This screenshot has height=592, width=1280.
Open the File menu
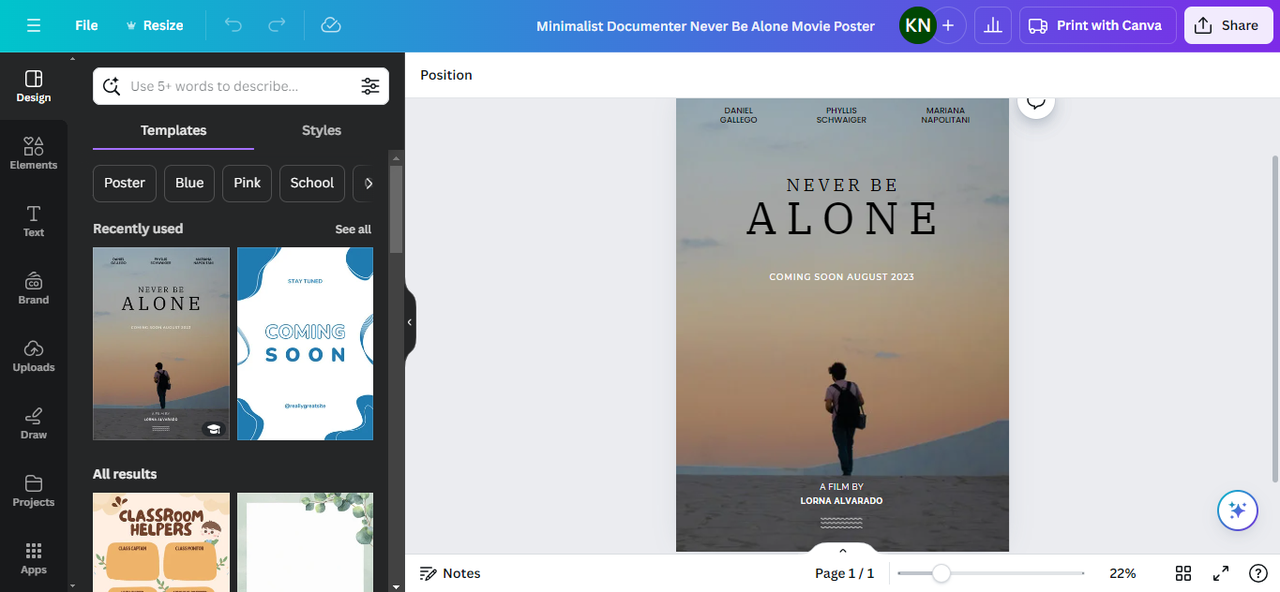pyautogui.click(x=87, y=25)
